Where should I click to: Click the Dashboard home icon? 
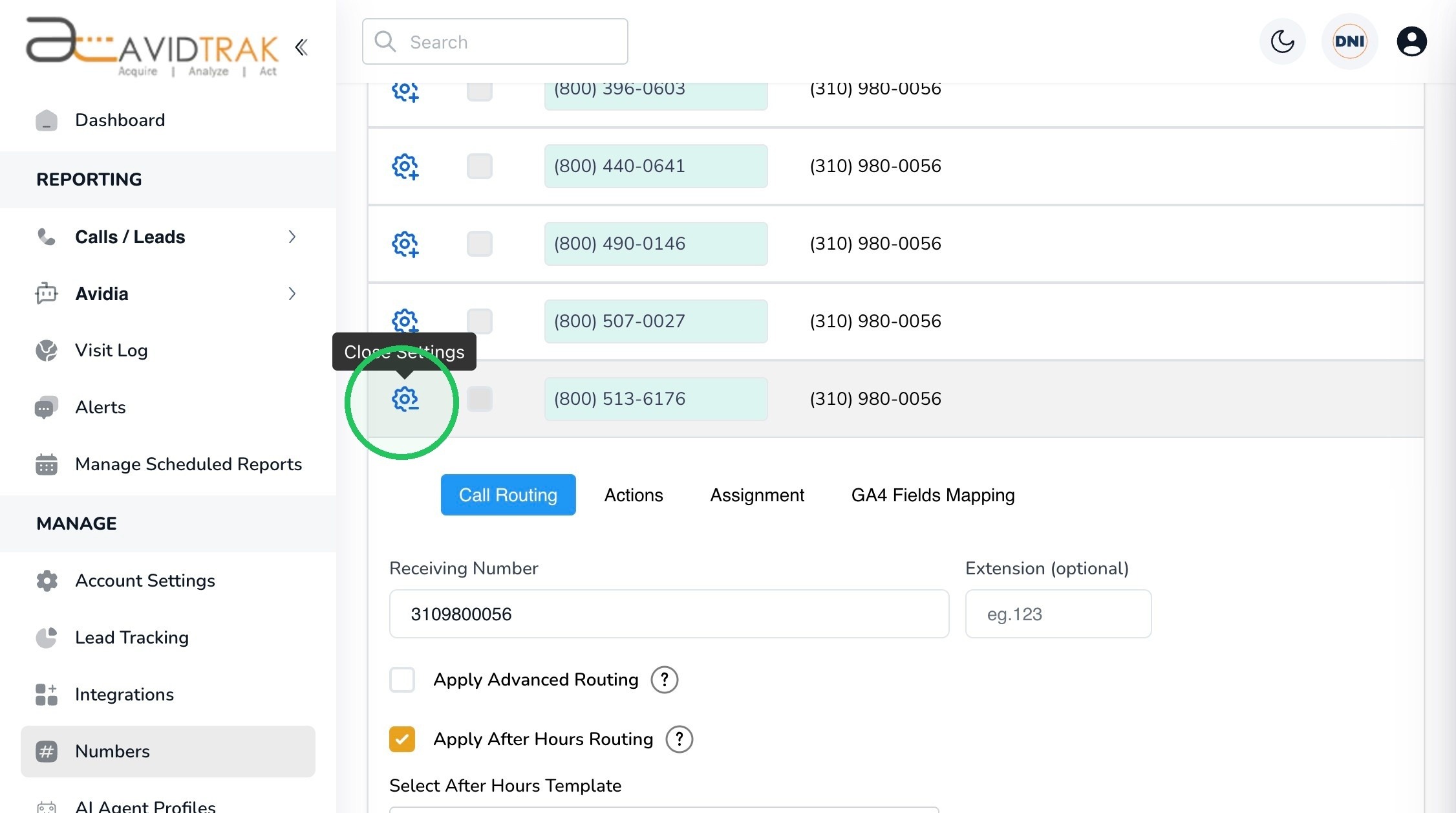(x=47, y=120)
